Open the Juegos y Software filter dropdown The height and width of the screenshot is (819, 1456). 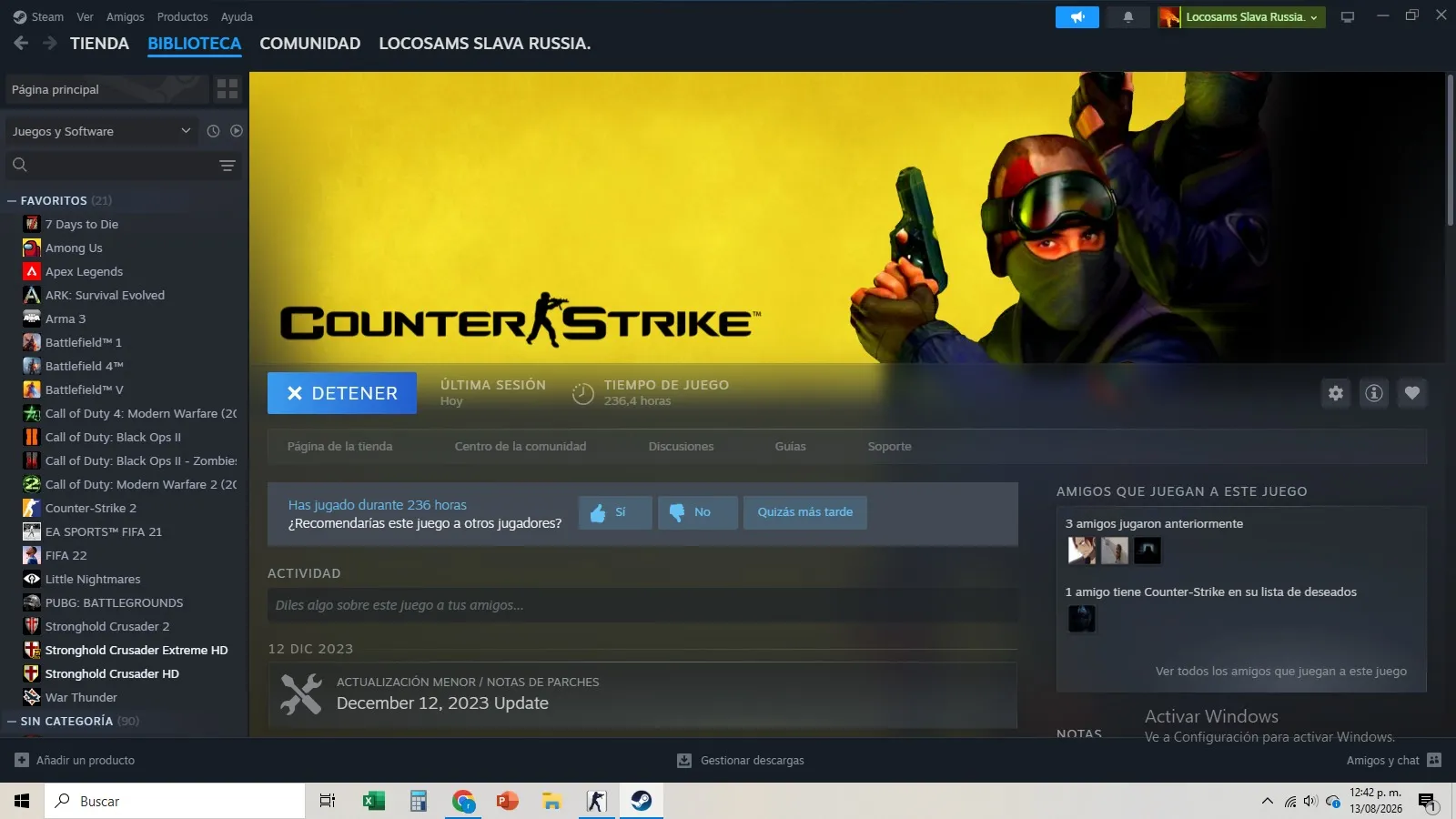point(101,131)
